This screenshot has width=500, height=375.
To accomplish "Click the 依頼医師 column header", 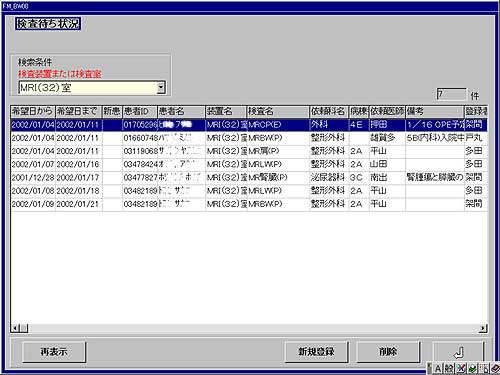I will (x=387, y=111).
